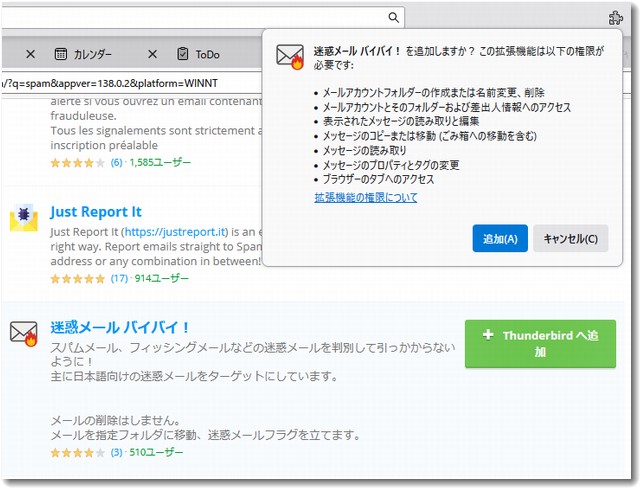This screenshot has width=640, height=488.
Task: Click the 1,585ユーザー user count text
Action: click(x=160, y=162)
